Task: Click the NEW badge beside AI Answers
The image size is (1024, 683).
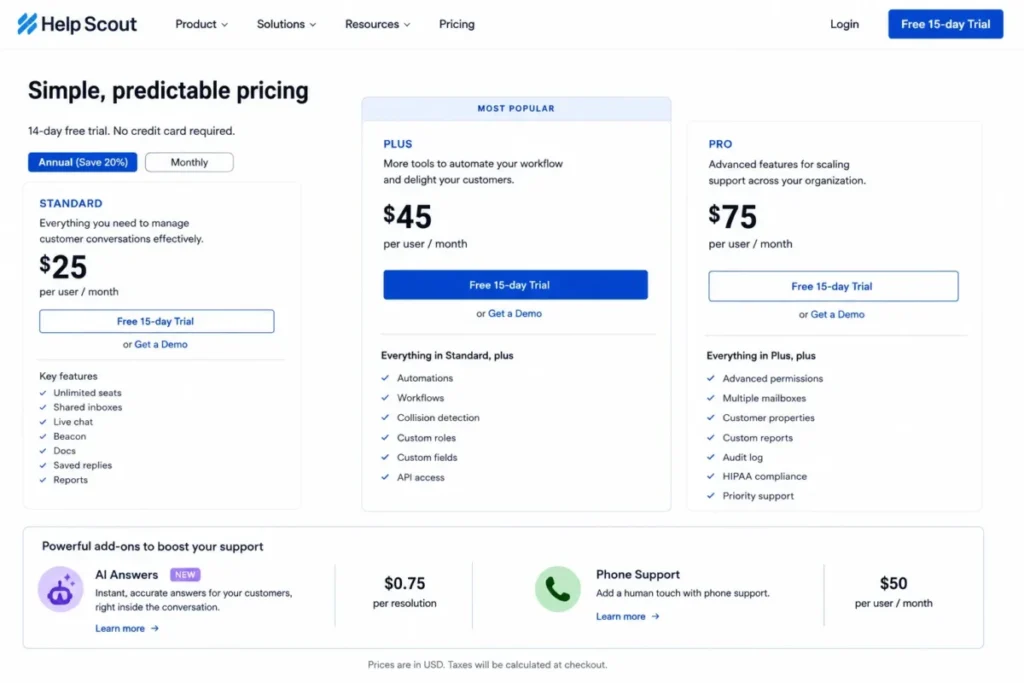Action: click(x=185, y=575)
